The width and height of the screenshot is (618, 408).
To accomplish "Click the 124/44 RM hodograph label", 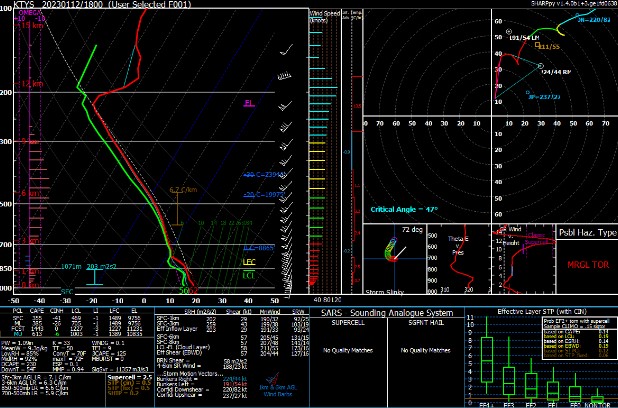I will coord(556,72).
